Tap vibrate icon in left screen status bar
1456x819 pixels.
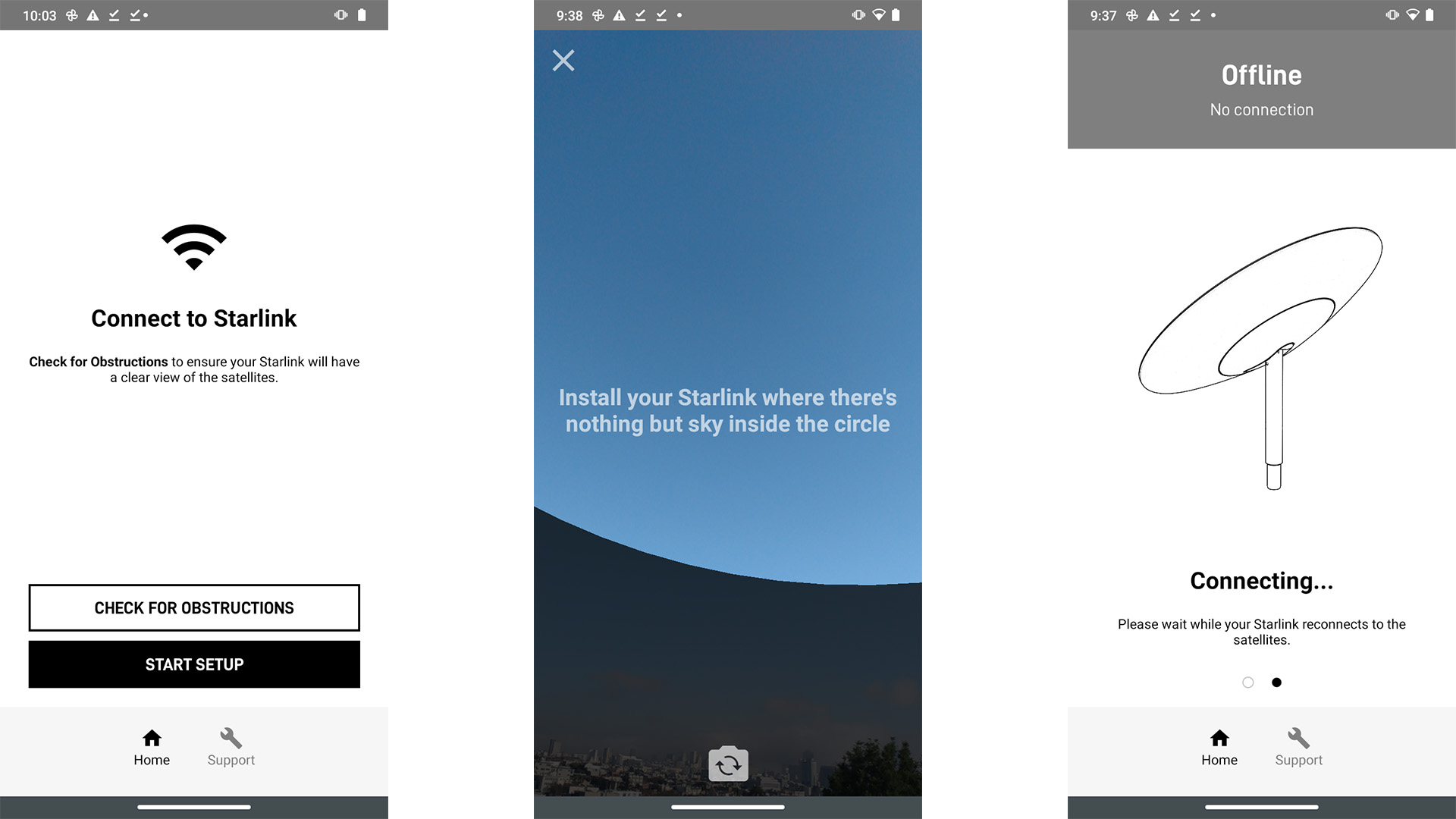coord(340,15)
